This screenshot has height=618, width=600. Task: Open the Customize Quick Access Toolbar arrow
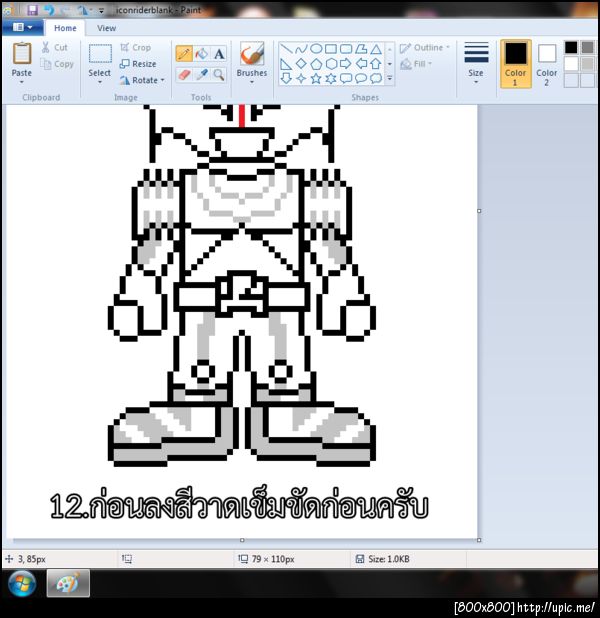coord(101,11)
